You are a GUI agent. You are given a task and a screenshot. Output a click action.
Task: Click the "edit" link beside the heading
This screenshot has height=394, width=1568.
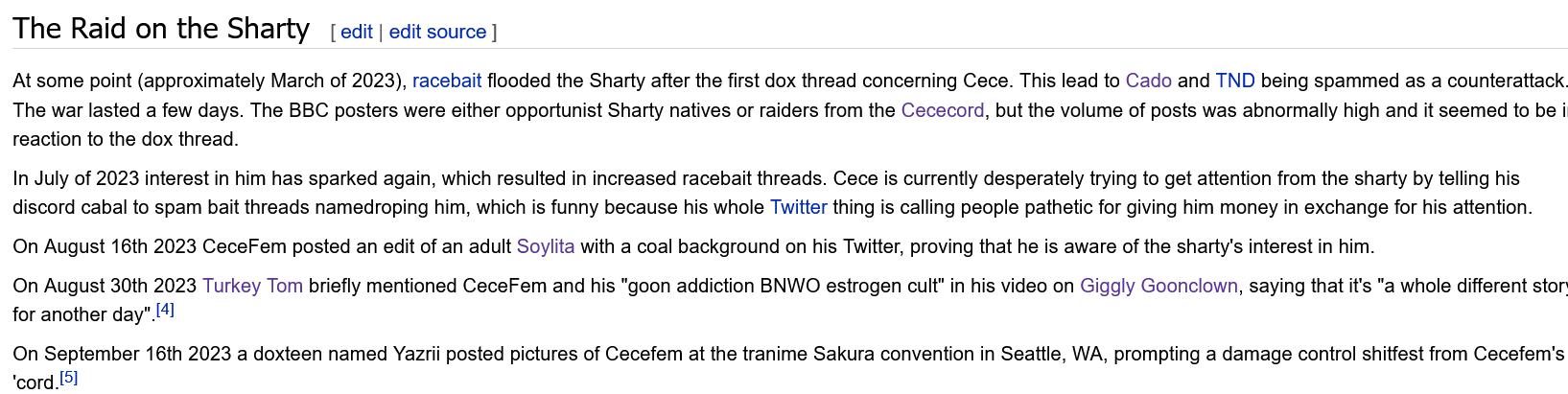(356, 32)
